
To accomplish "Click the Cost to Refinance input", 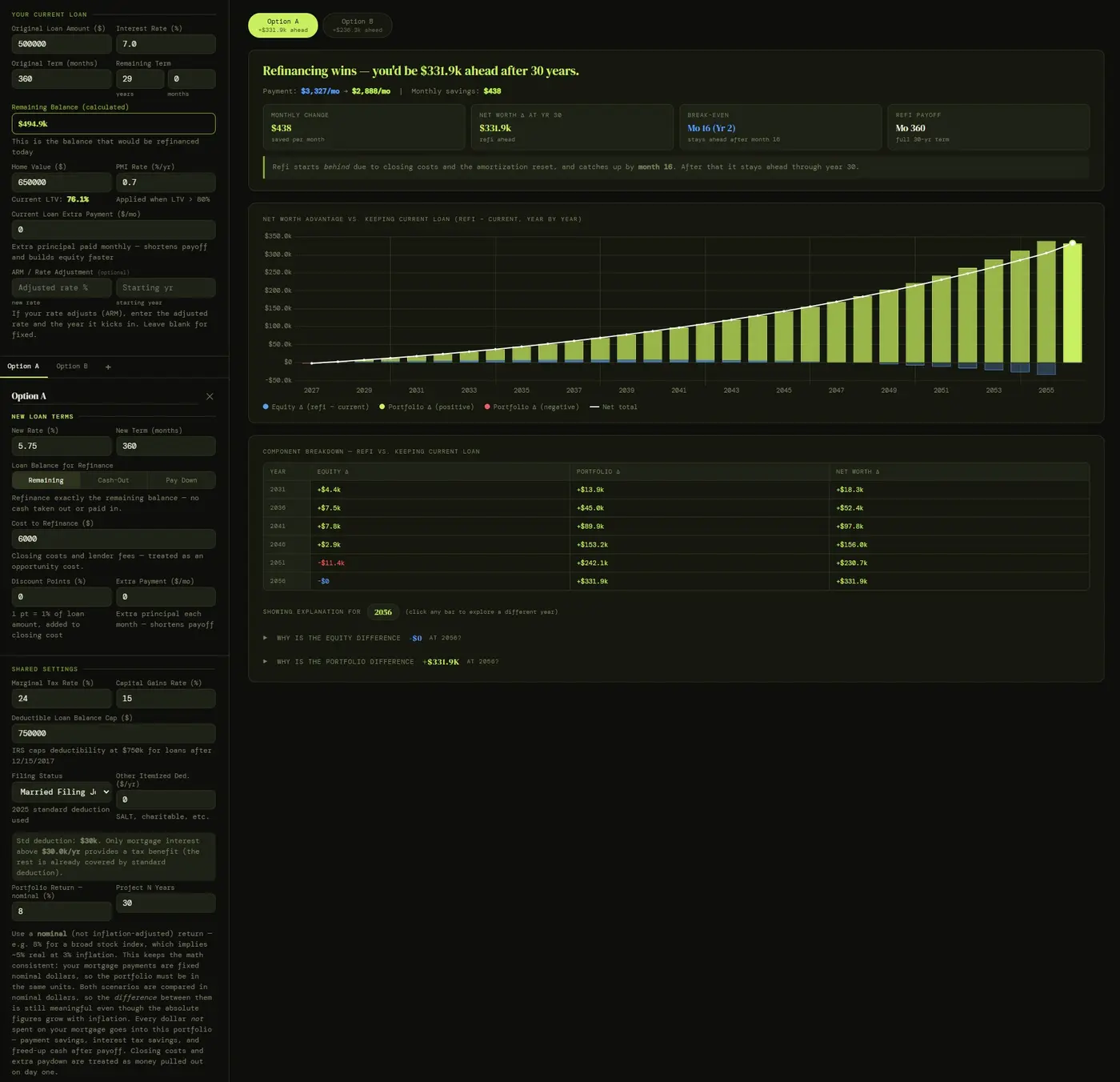I will 113,539.
